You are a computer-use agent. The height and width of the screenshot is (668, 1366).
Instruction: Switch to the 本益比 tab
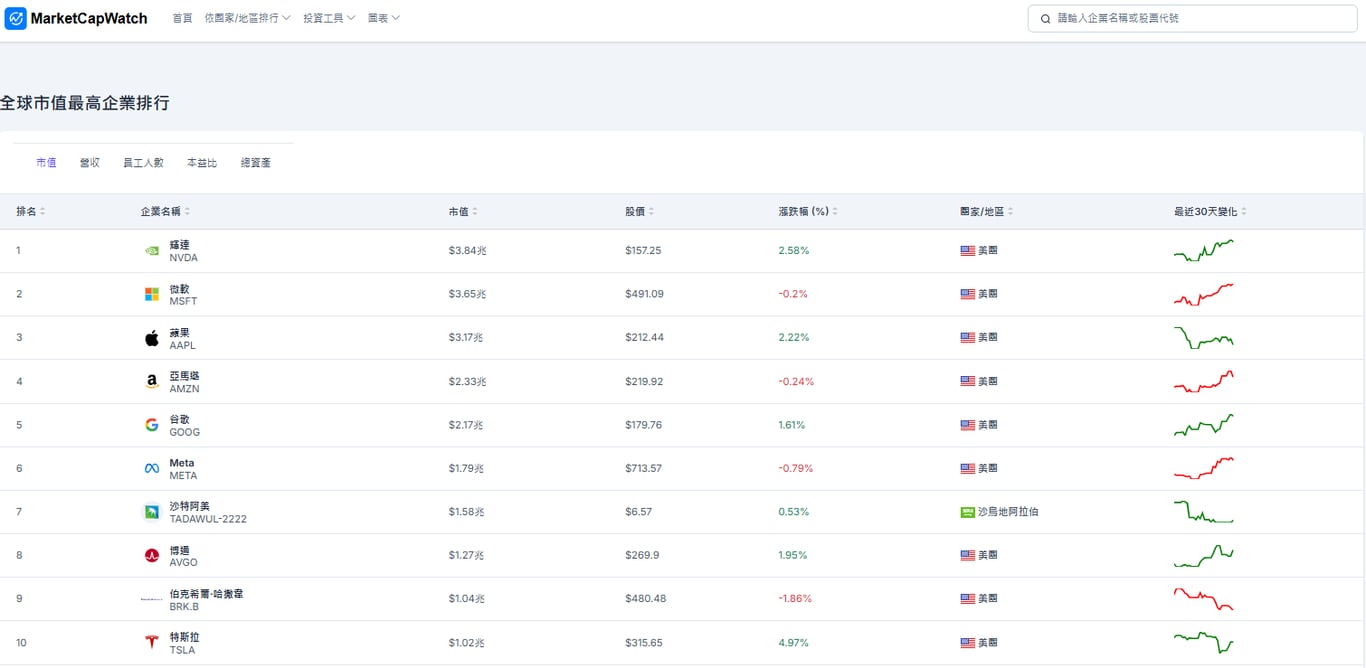[x=202, y=163]
